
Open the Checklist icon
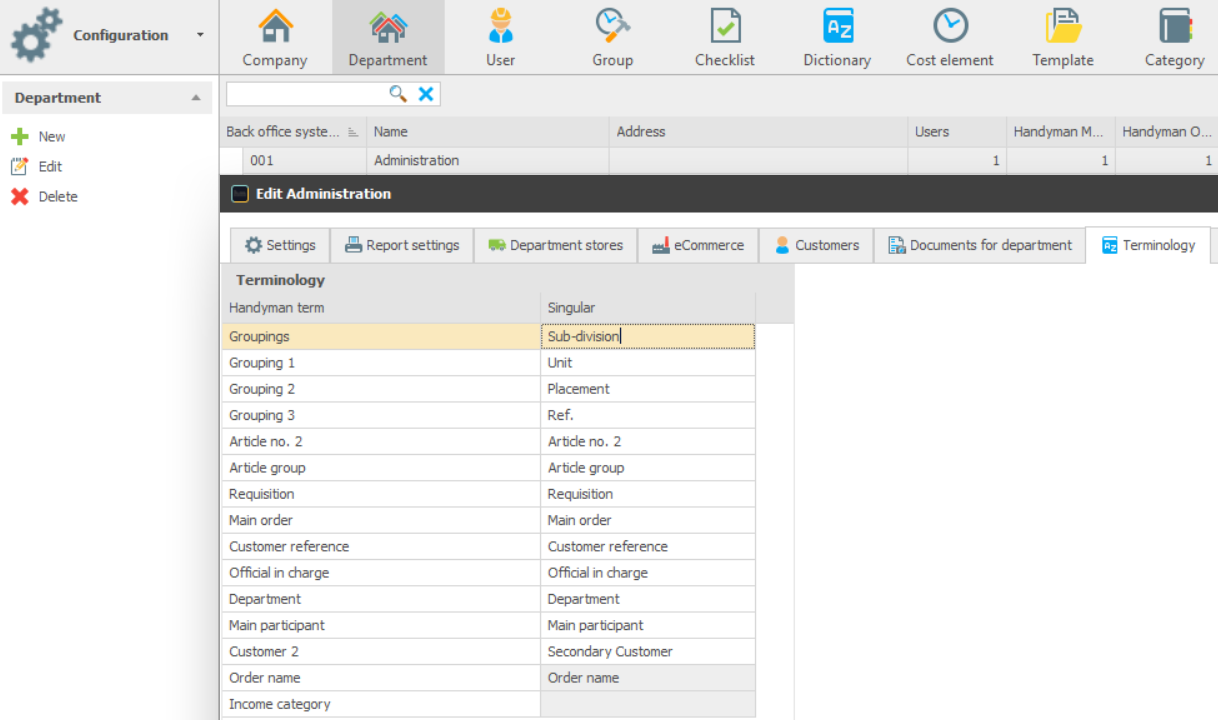pyautogui.click(x=725, y=26)
